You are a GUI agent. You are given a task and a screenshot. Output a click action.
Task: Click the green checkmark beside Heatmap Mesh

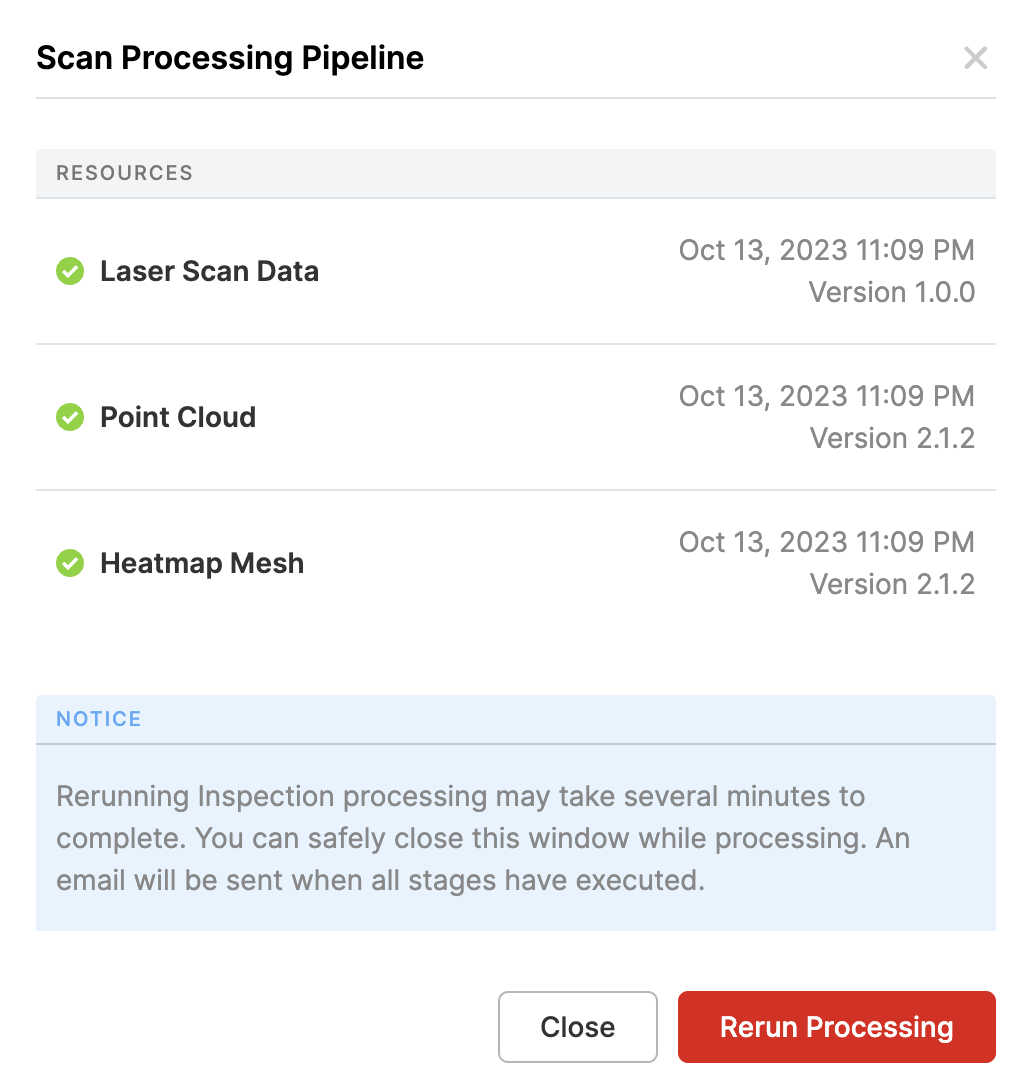point(69,563)
